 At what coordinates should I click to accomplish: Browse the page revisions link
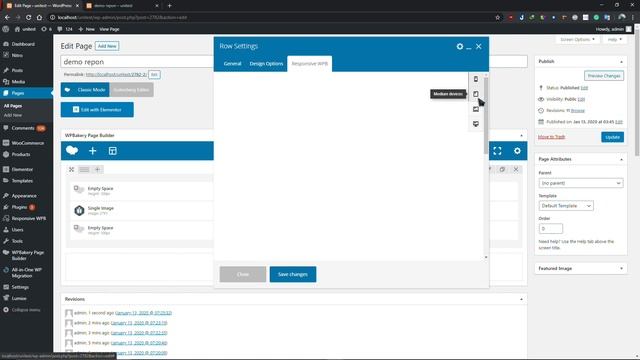click(578, 111)
